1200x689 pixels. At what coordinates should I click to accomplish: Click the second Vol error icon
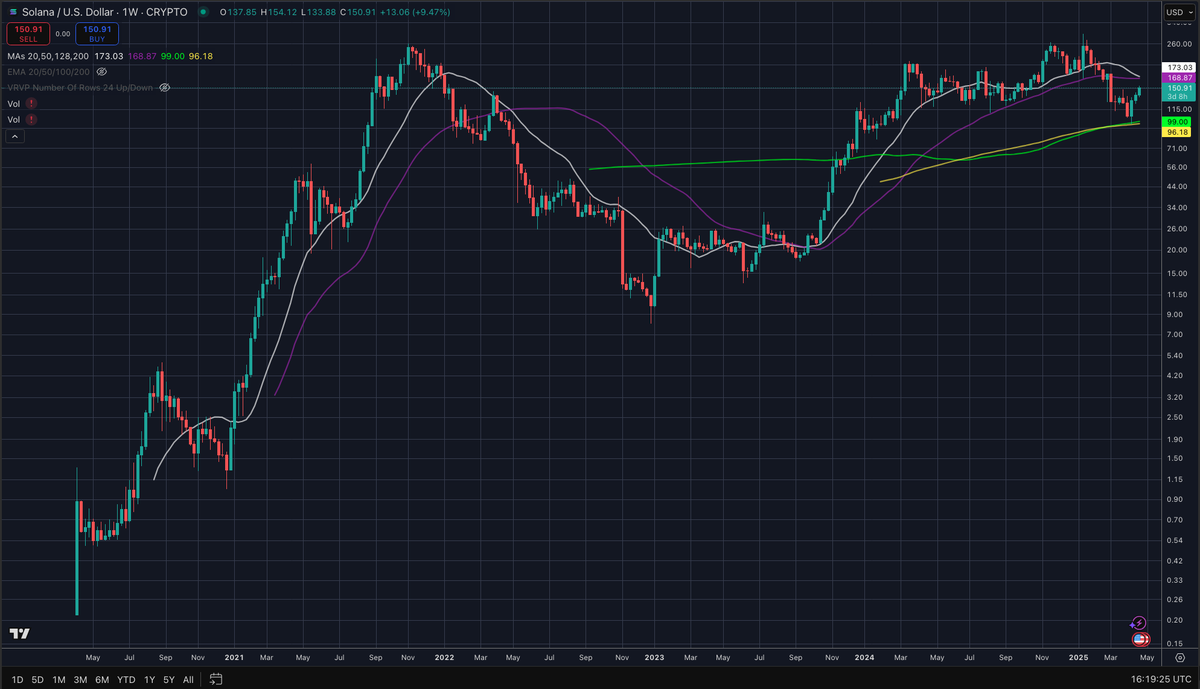(33, 119)
